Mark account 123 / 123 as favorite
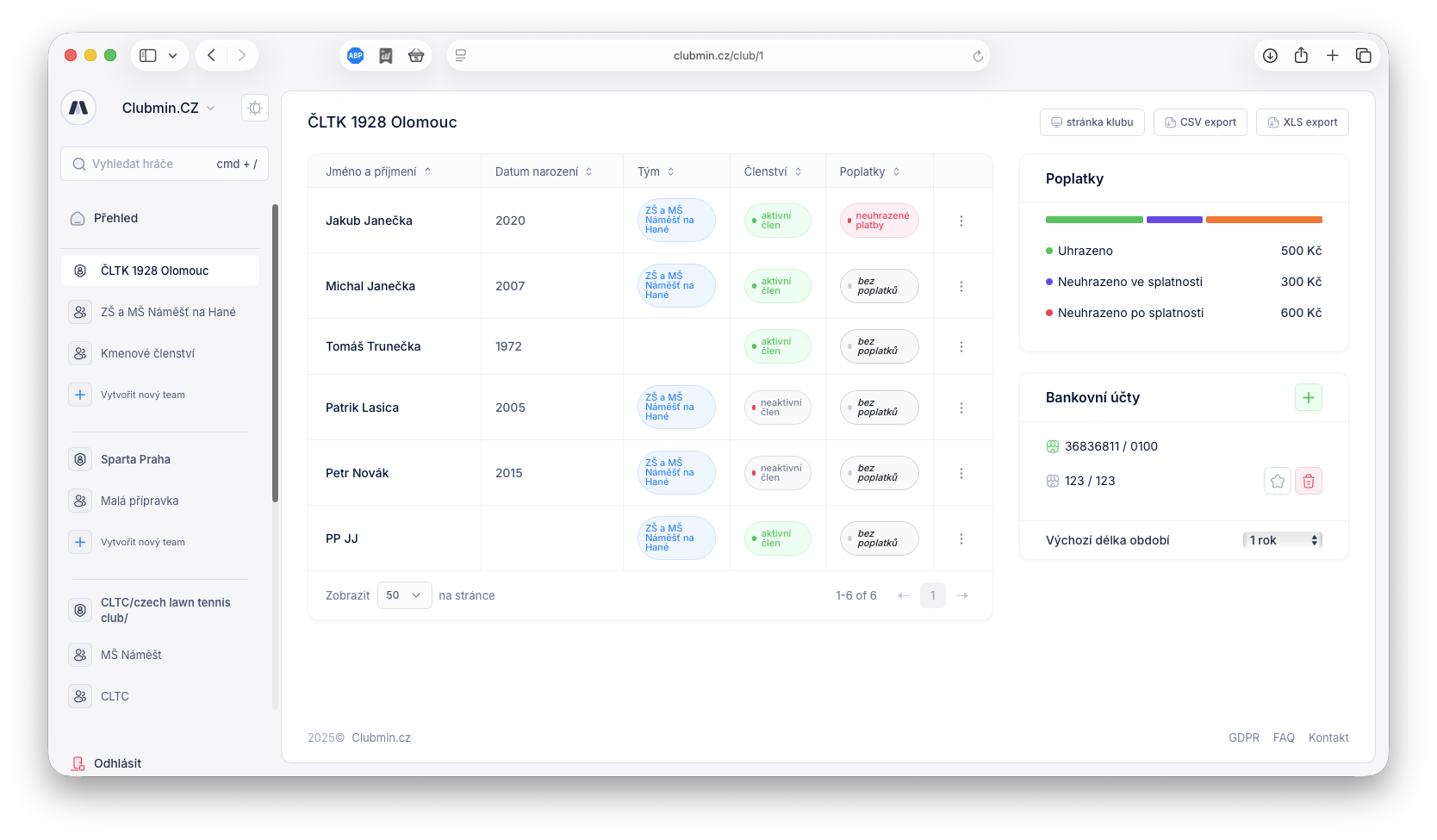 click(1277, 481)
